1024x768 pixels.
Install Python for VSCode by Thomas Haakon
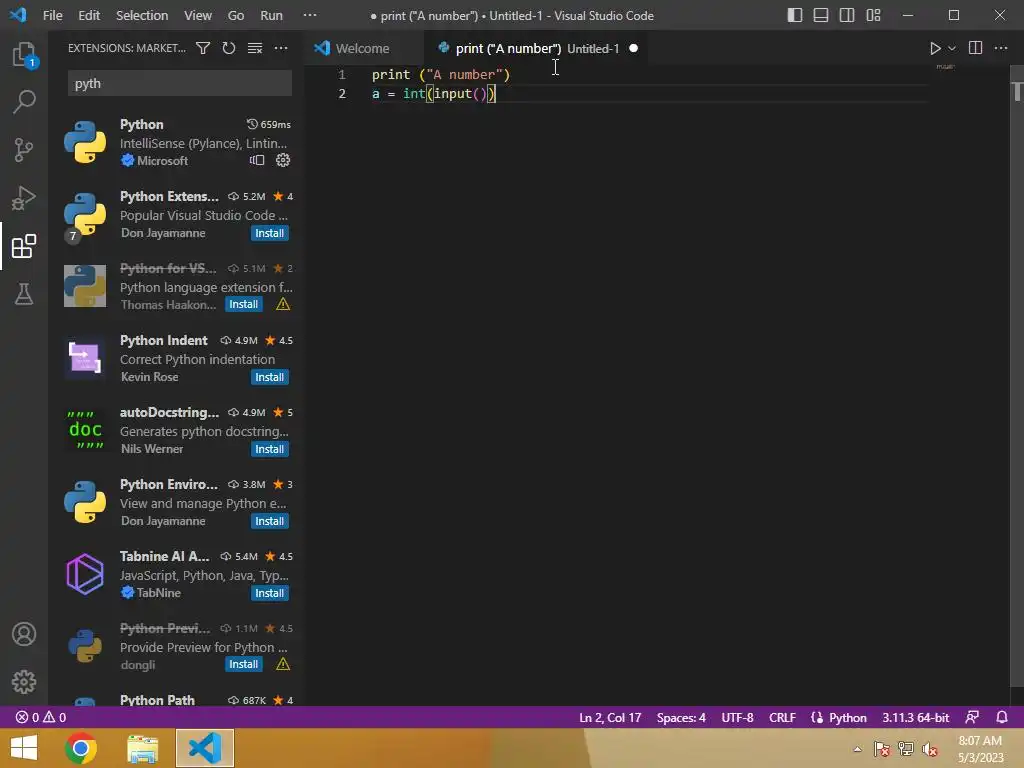coord(244,304)
